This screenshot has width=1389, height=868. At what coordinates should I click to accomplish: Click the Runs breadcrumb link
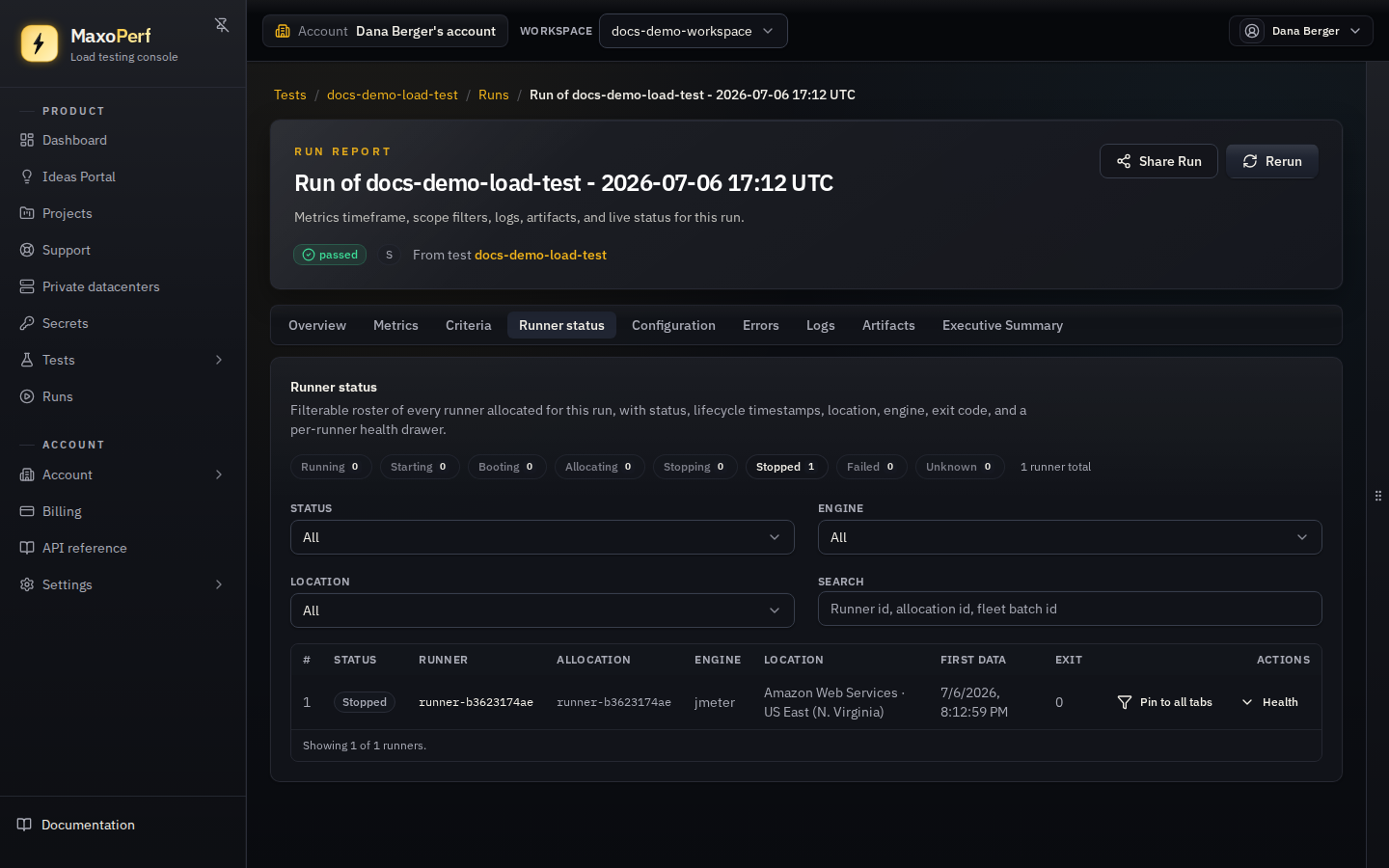point(494,95)
